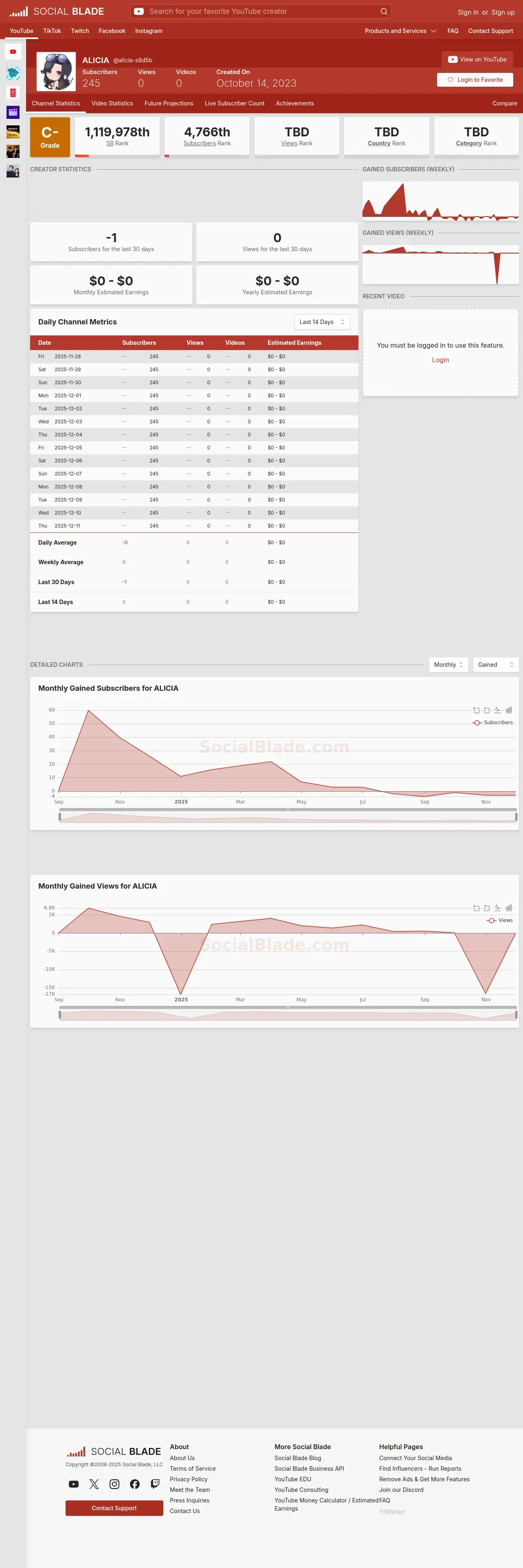This screenshot has width=523, height=1568.
Task: Open the Future Projections tab
Action: (x=169, y=103)
